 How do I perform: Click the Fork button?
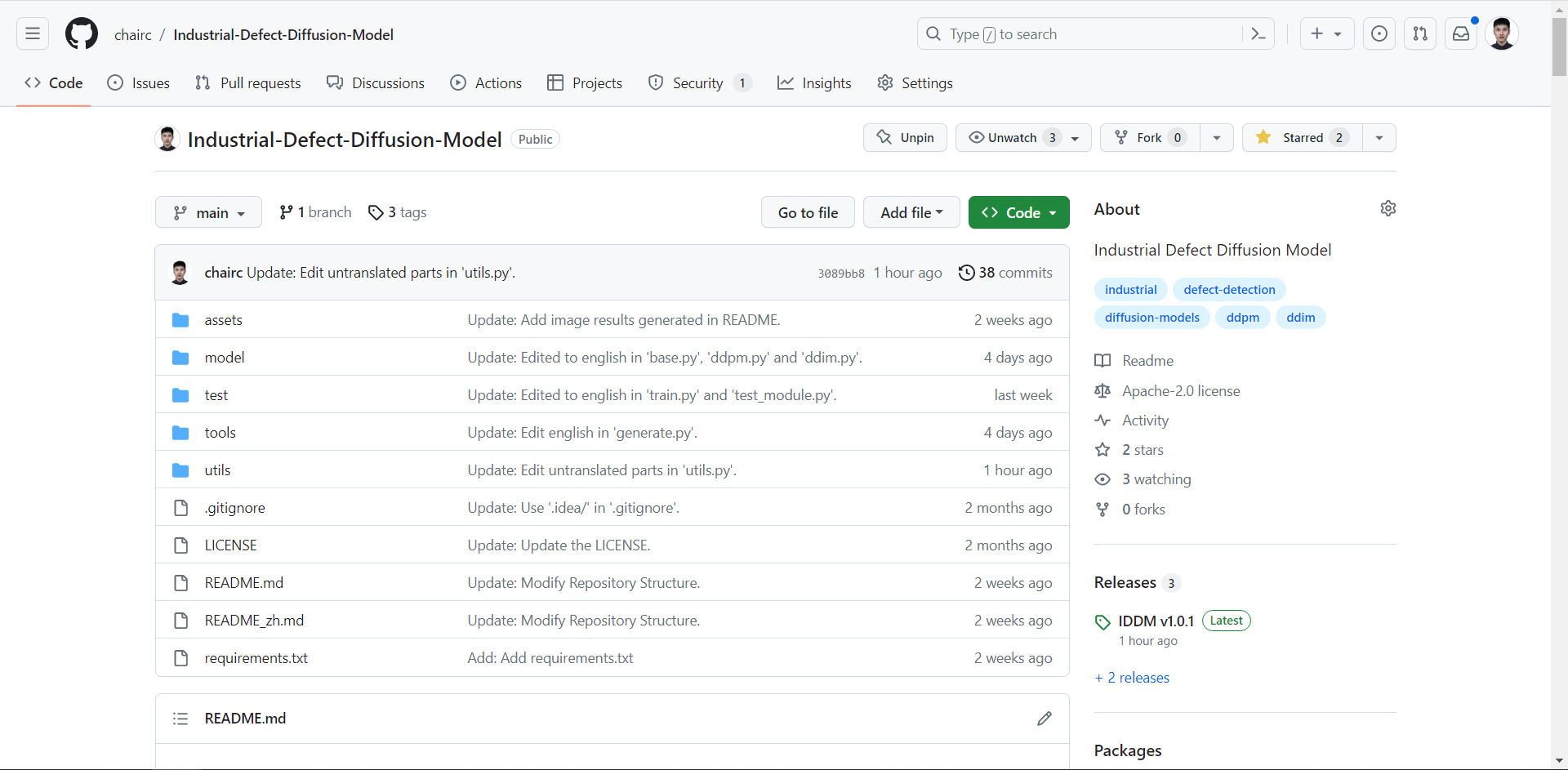click(1150, 138)
